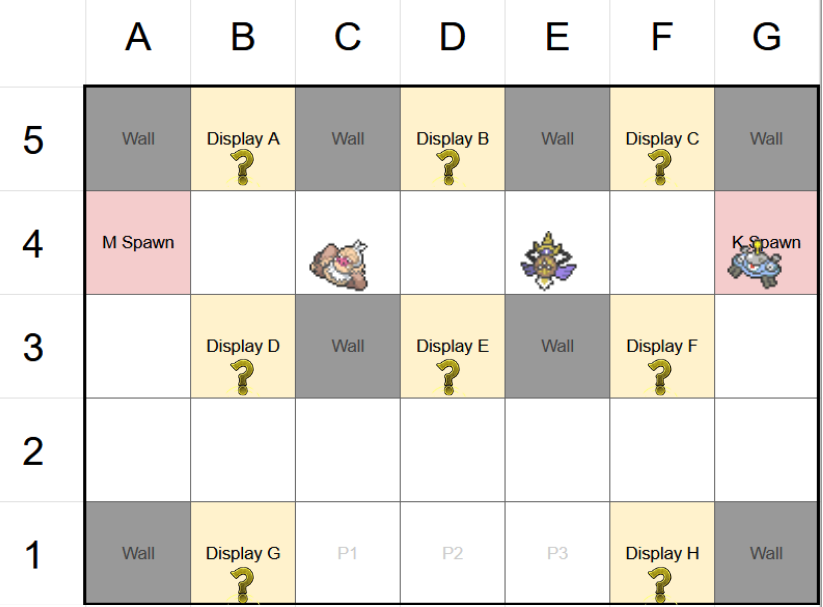The image size is (823, 607).
Task: Click row header 2
Action: 33,451
